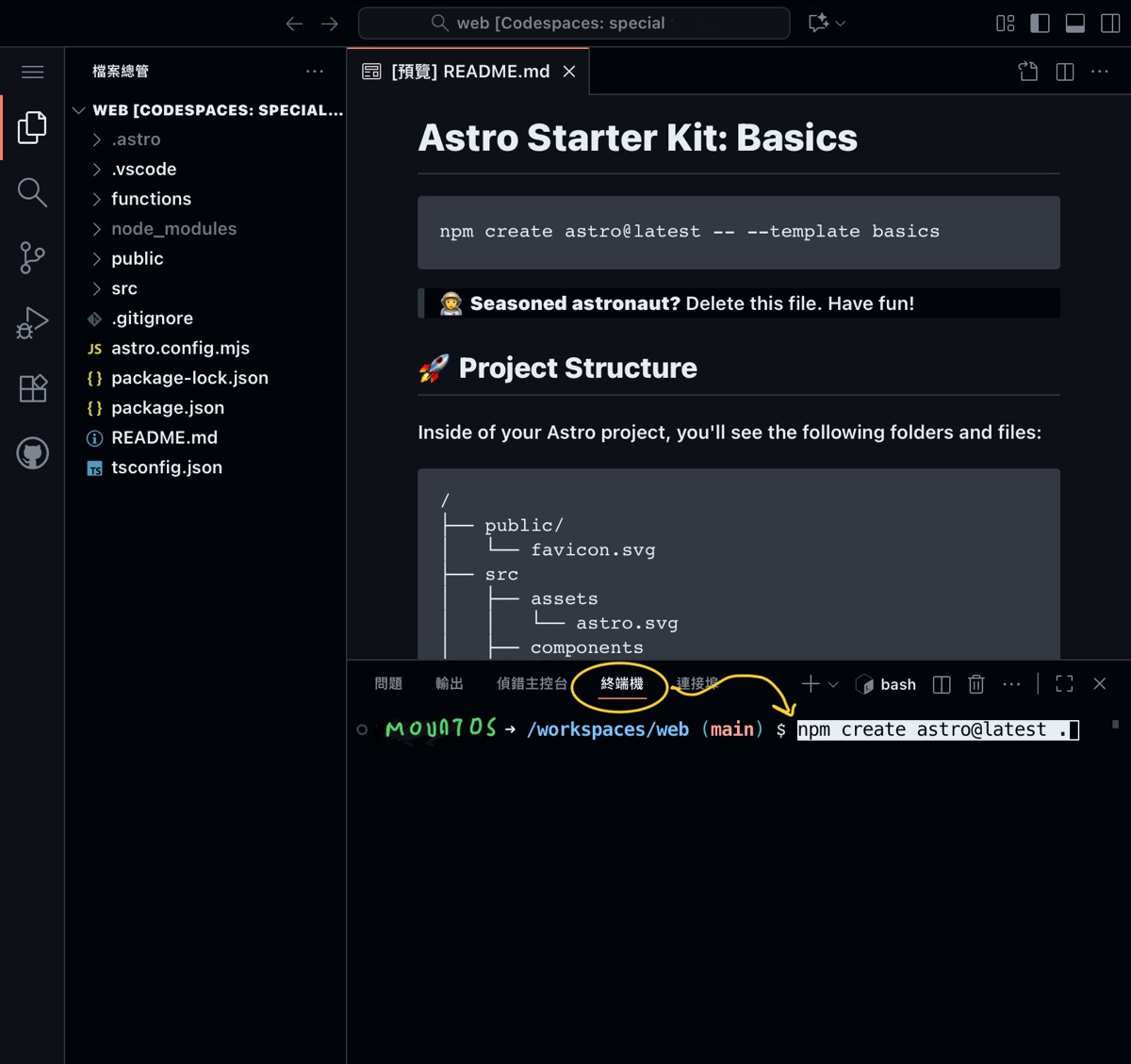Open the Source Control view
Screen dimensions: 1131x1064
pyautogui.click(x=32, y=257)
